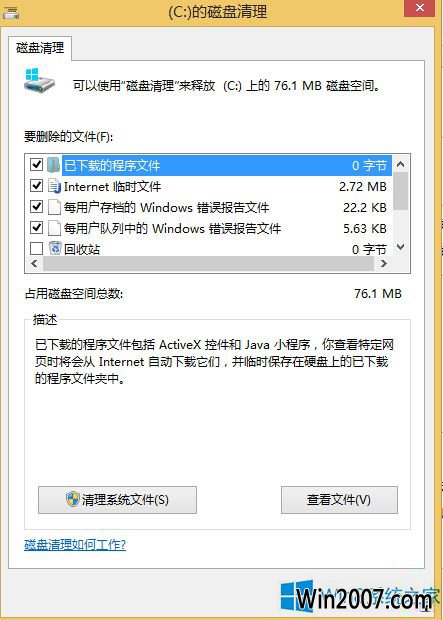Viewport: 443px width, 620px height.
Task: Click the disk drive icon beside the description
Action: coord(39,80)
